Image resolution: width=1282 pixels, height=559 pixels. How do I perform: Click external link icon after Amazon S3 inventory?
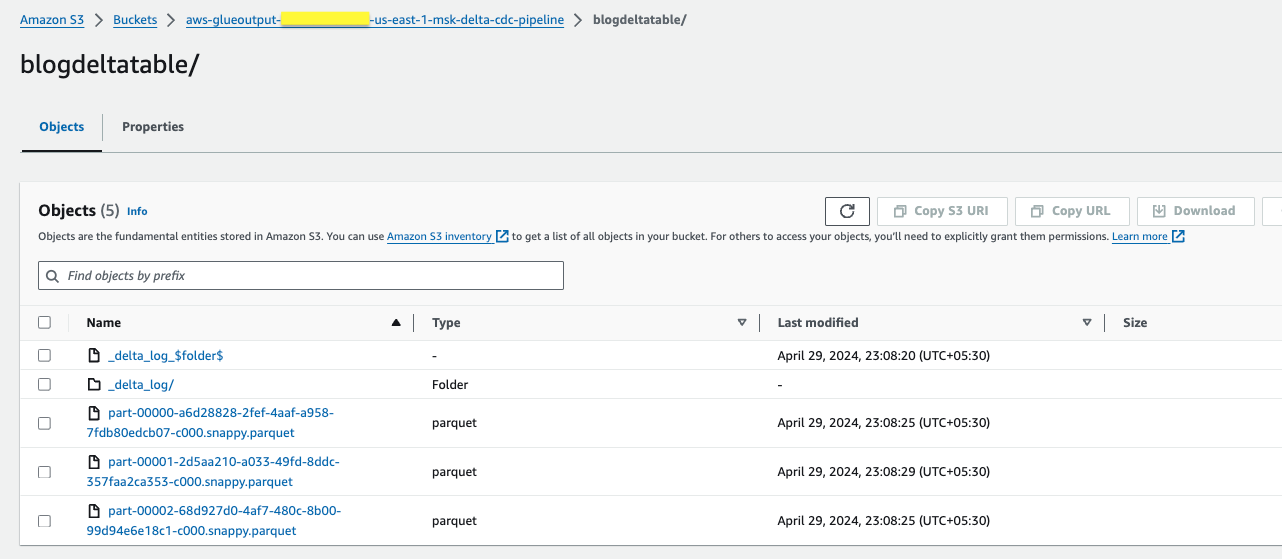click(503, 237)
